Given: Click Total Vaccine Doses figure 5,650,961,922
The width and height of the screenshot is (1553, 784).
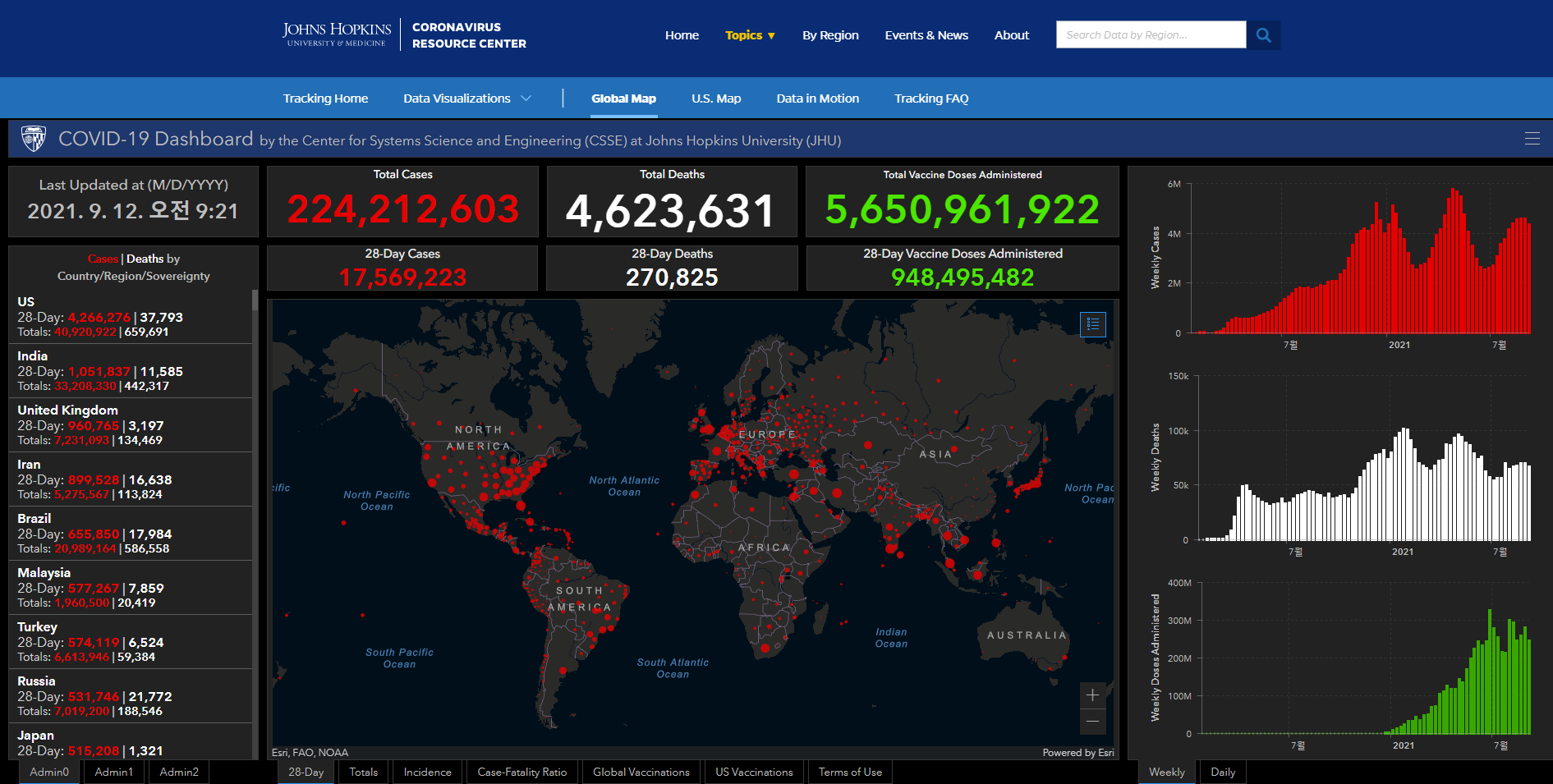Looking at the screenshot, I should point(963,209).
